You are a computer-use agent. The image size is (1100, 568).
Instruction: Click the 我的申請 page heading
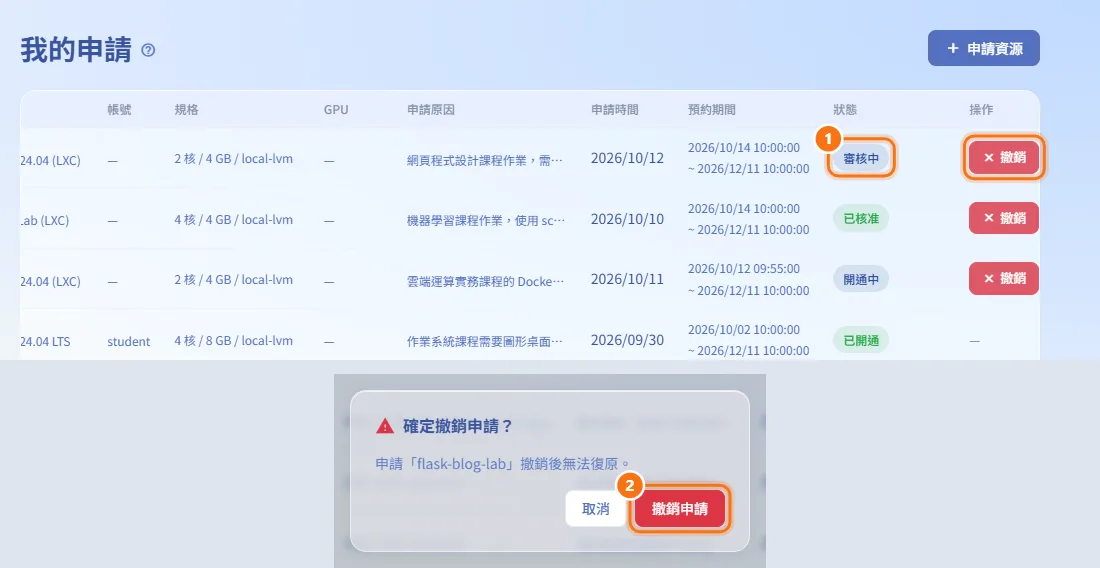[76, 50]
